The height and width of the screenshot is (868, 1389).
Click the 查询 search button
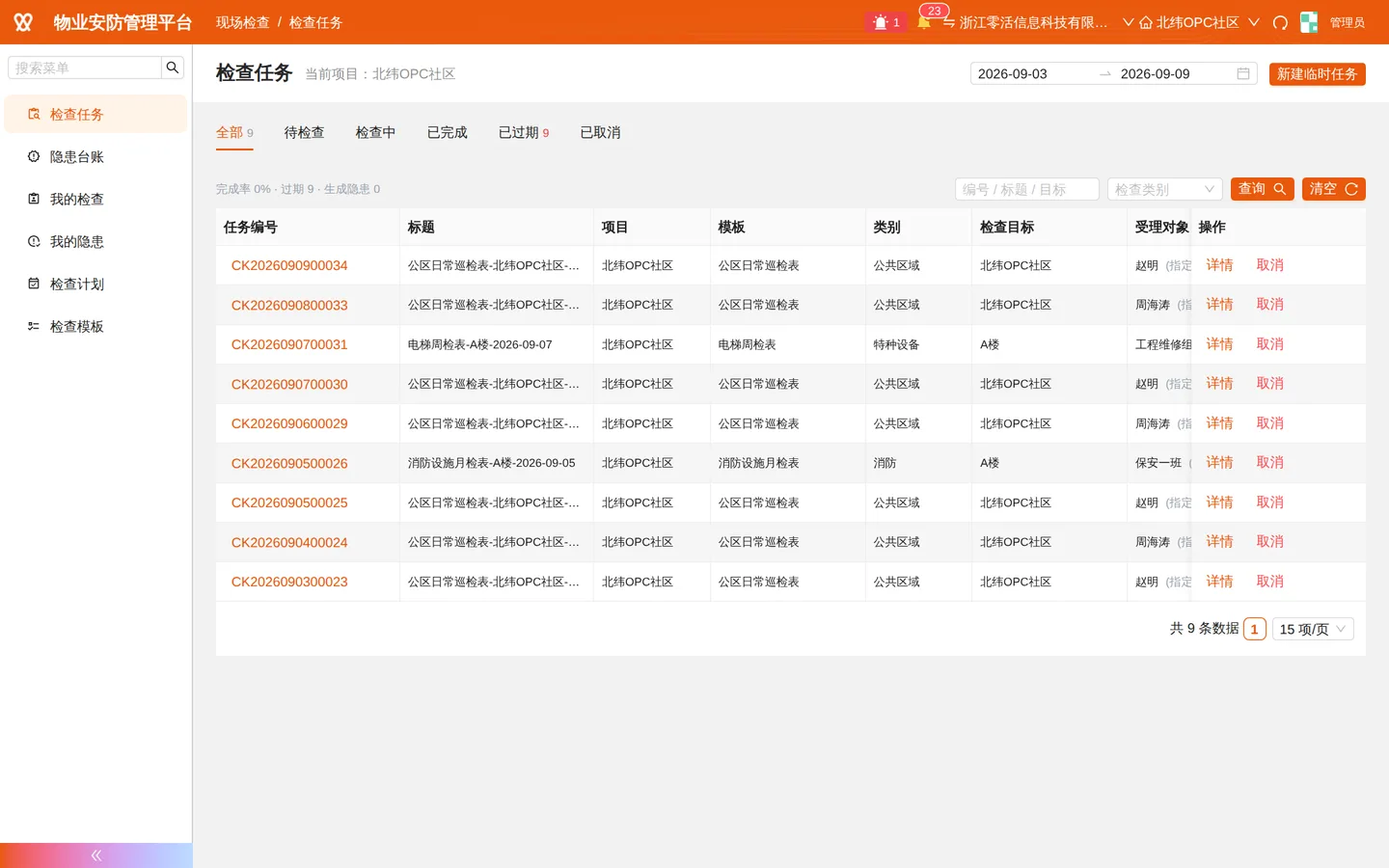[1263, 189]
